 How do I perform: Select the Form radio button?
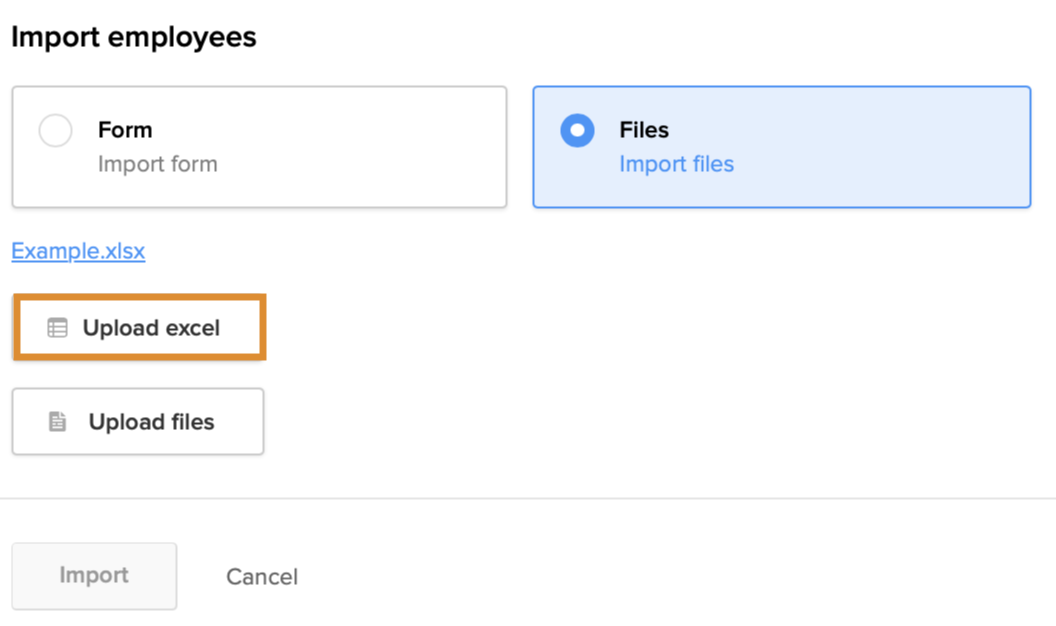55,131
